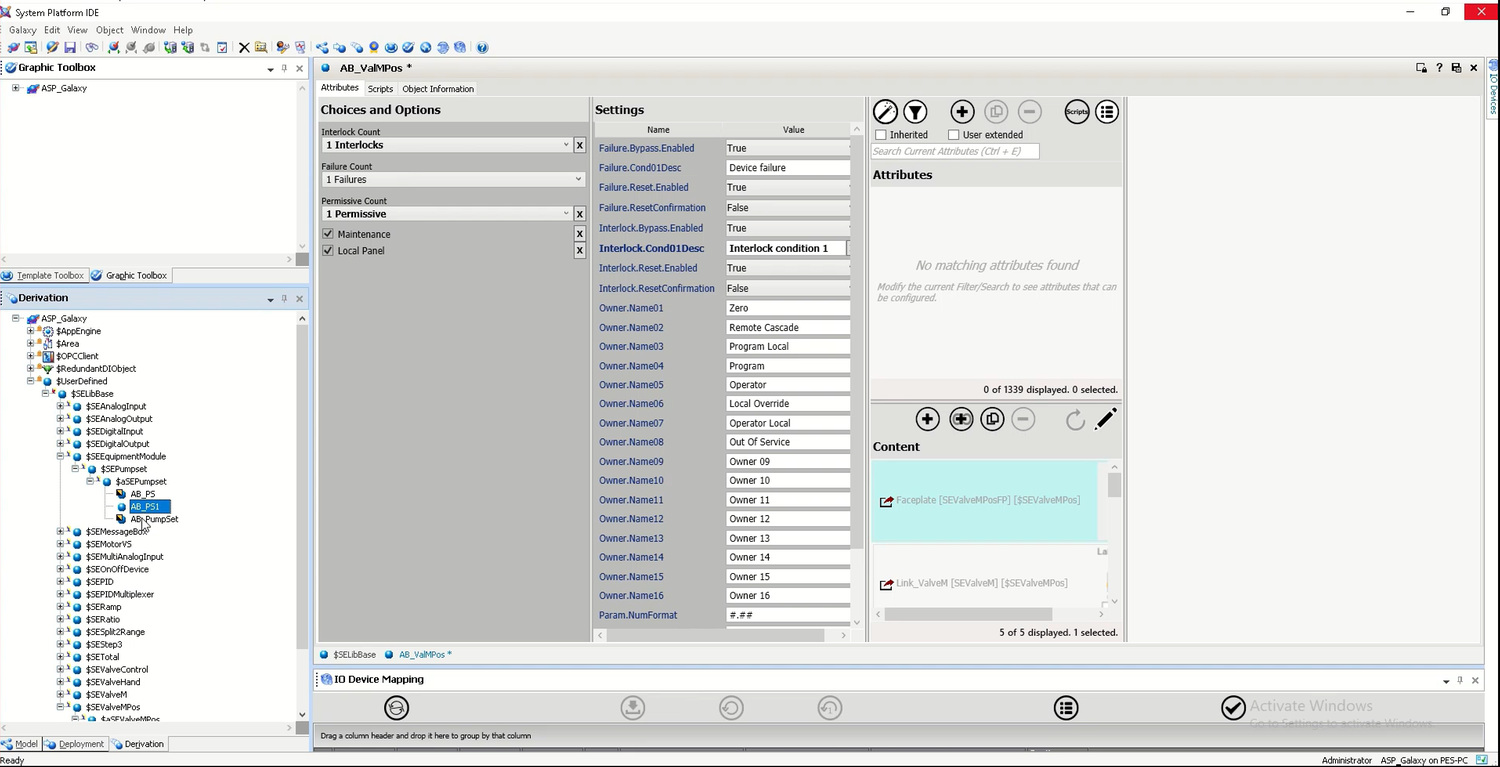Switch to Template Toolbox tab
Viewport: 1500px width, 767px height.
click(43, 275)
